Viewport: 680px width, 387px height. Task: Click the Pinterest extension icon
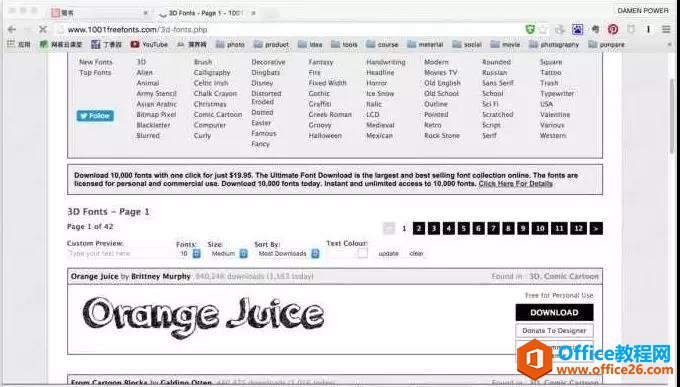tap(613, 30)
